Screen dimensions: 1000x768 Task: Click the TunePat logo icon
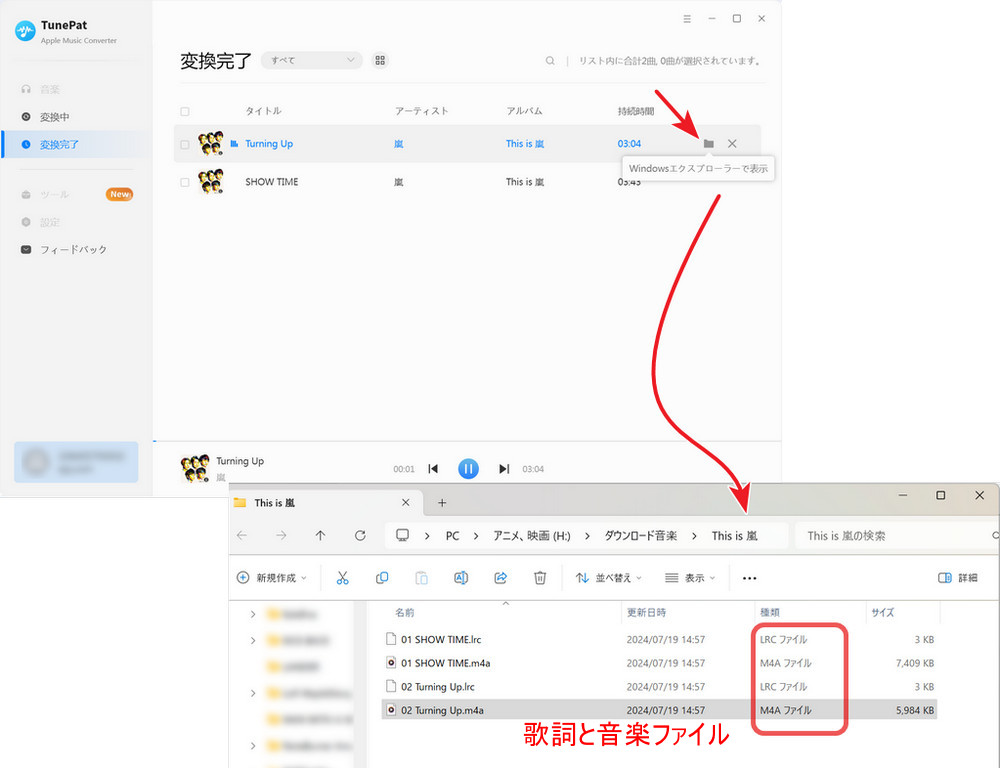(x=25, y=31)
